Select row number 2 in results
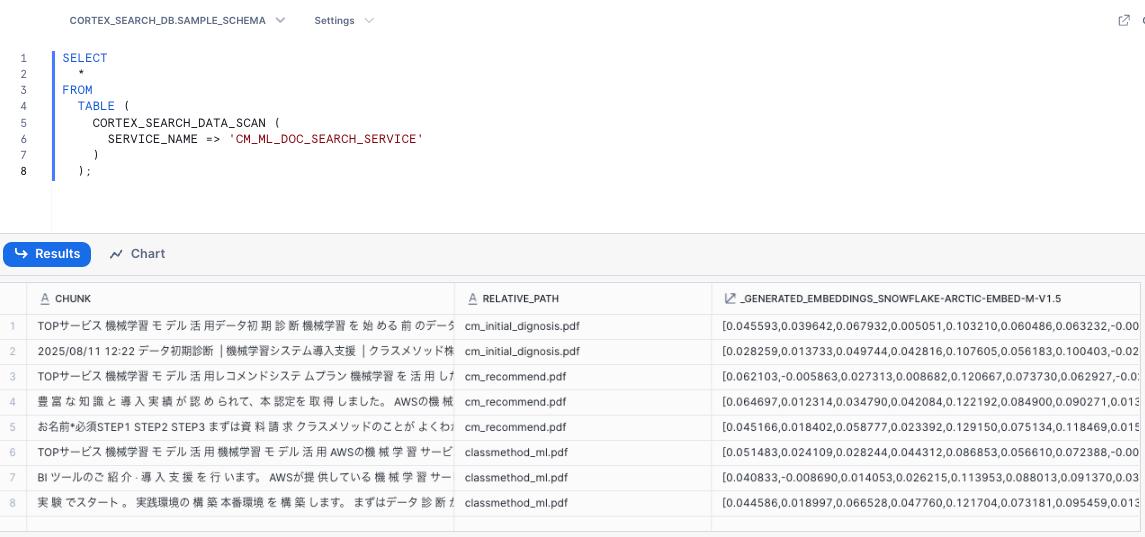The width and height of the screenshot is (1145, 537). (x=12, y=351)
